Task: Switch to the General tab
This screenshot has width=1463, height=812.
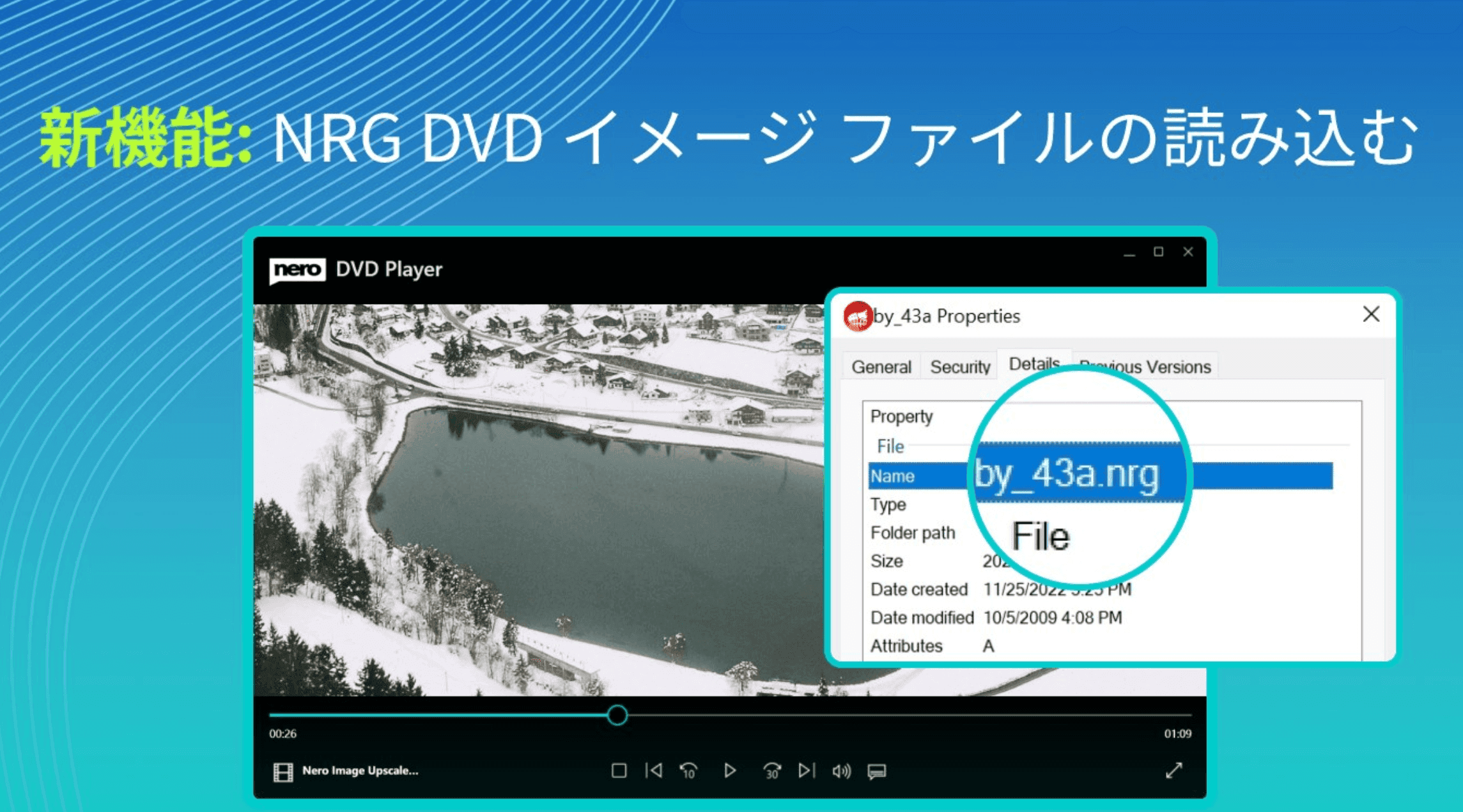Action: 881,367
